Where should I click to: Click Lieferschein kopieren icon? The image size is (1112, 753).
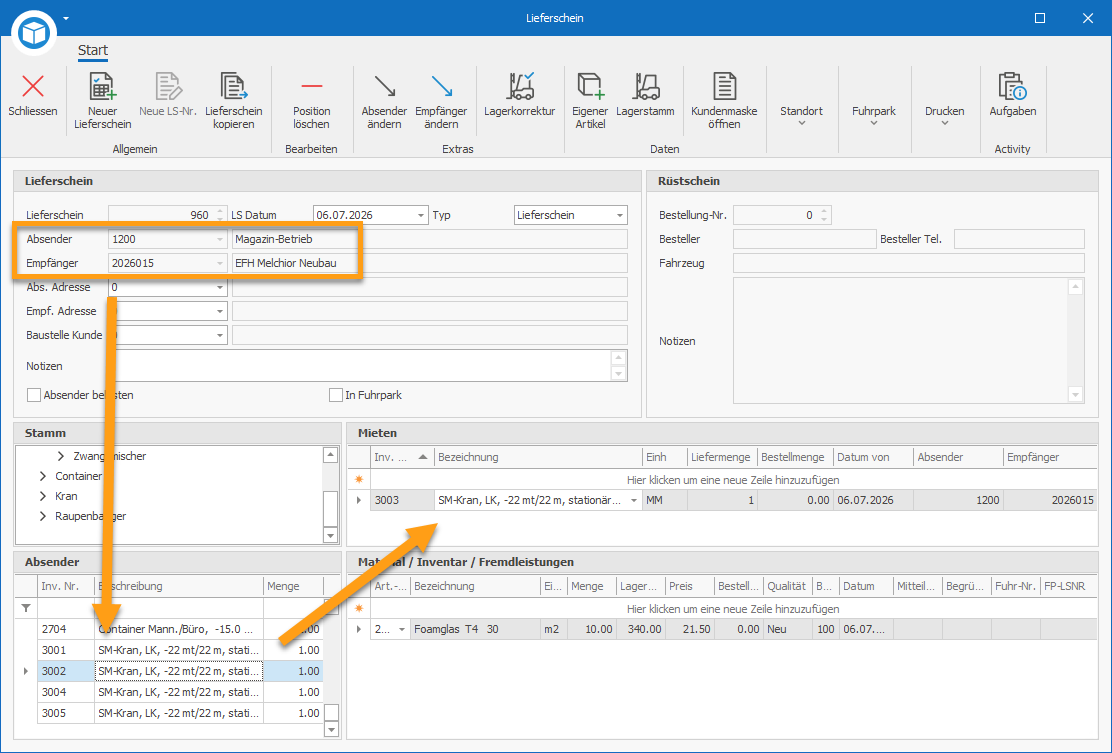(x=233, y=87)
